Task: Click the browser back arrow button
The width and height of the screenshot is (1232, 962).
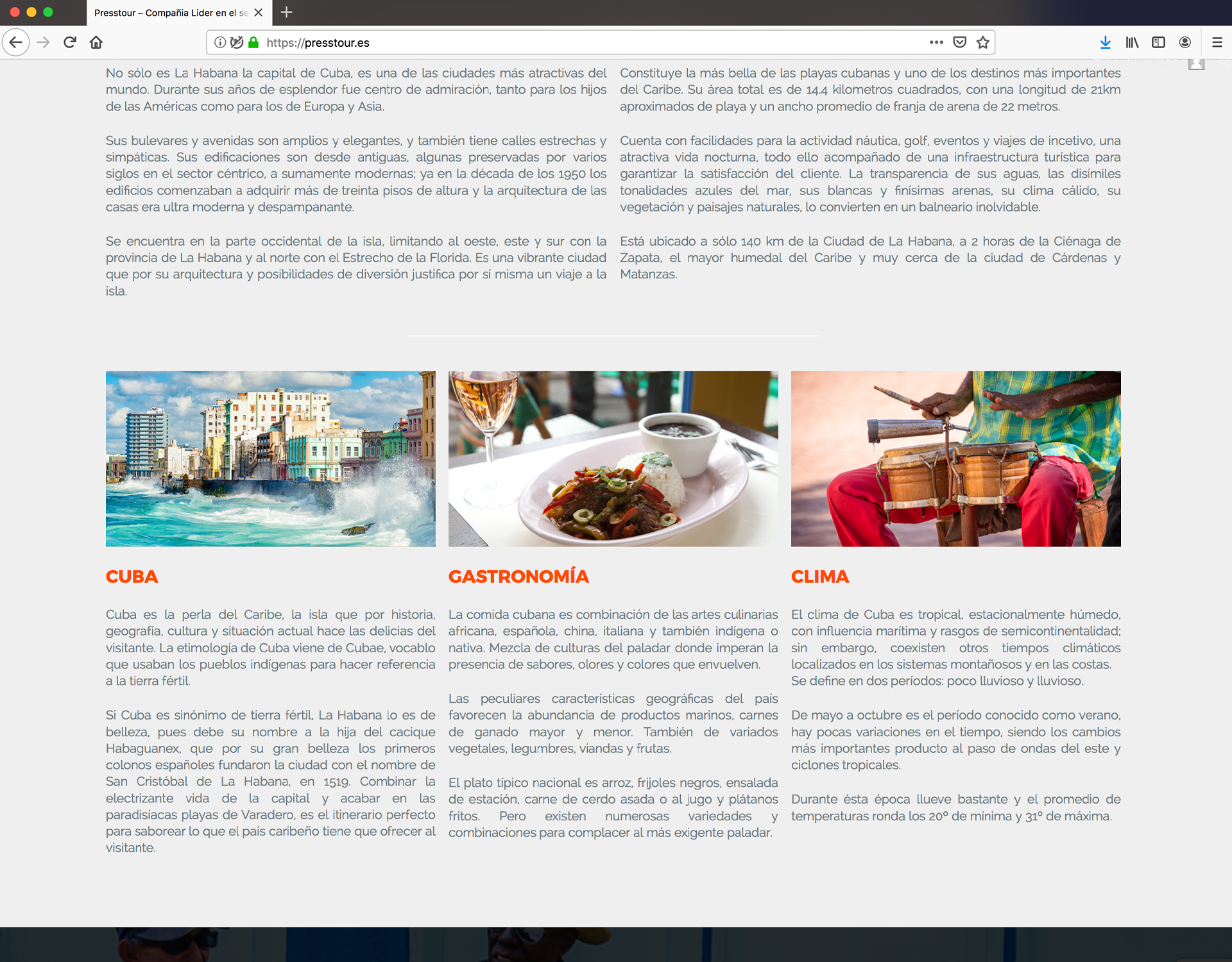Action: (16, 42)
